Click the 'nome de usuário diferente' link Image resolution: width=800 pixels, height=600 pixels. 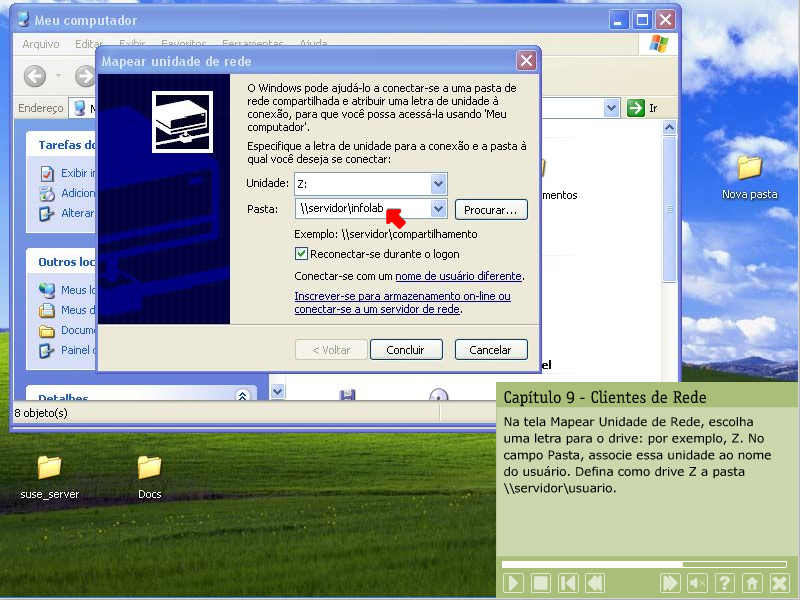tap(458, 276)
